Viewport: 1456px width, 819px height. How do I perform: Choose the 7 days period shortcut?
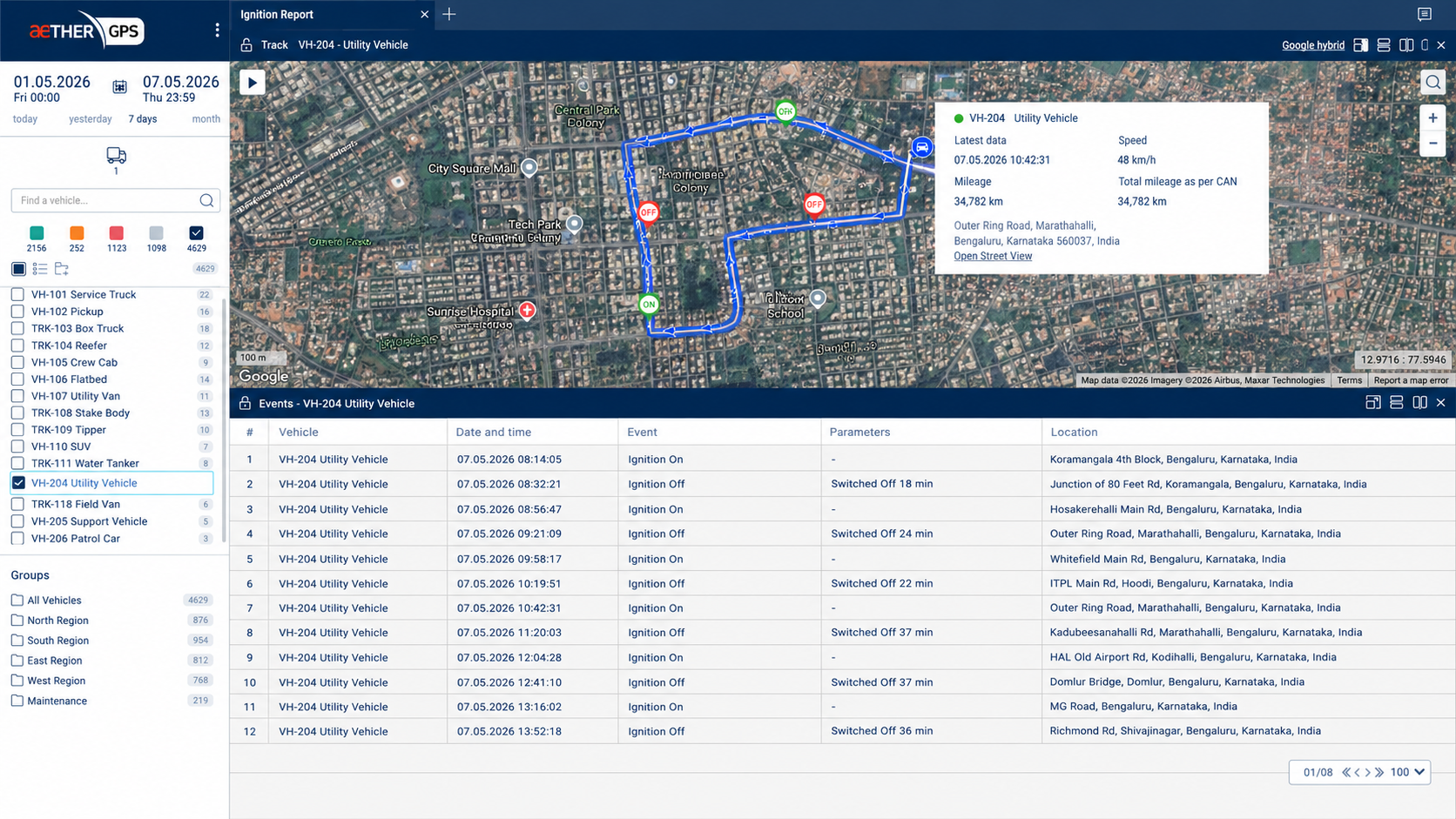coord(143,119)
